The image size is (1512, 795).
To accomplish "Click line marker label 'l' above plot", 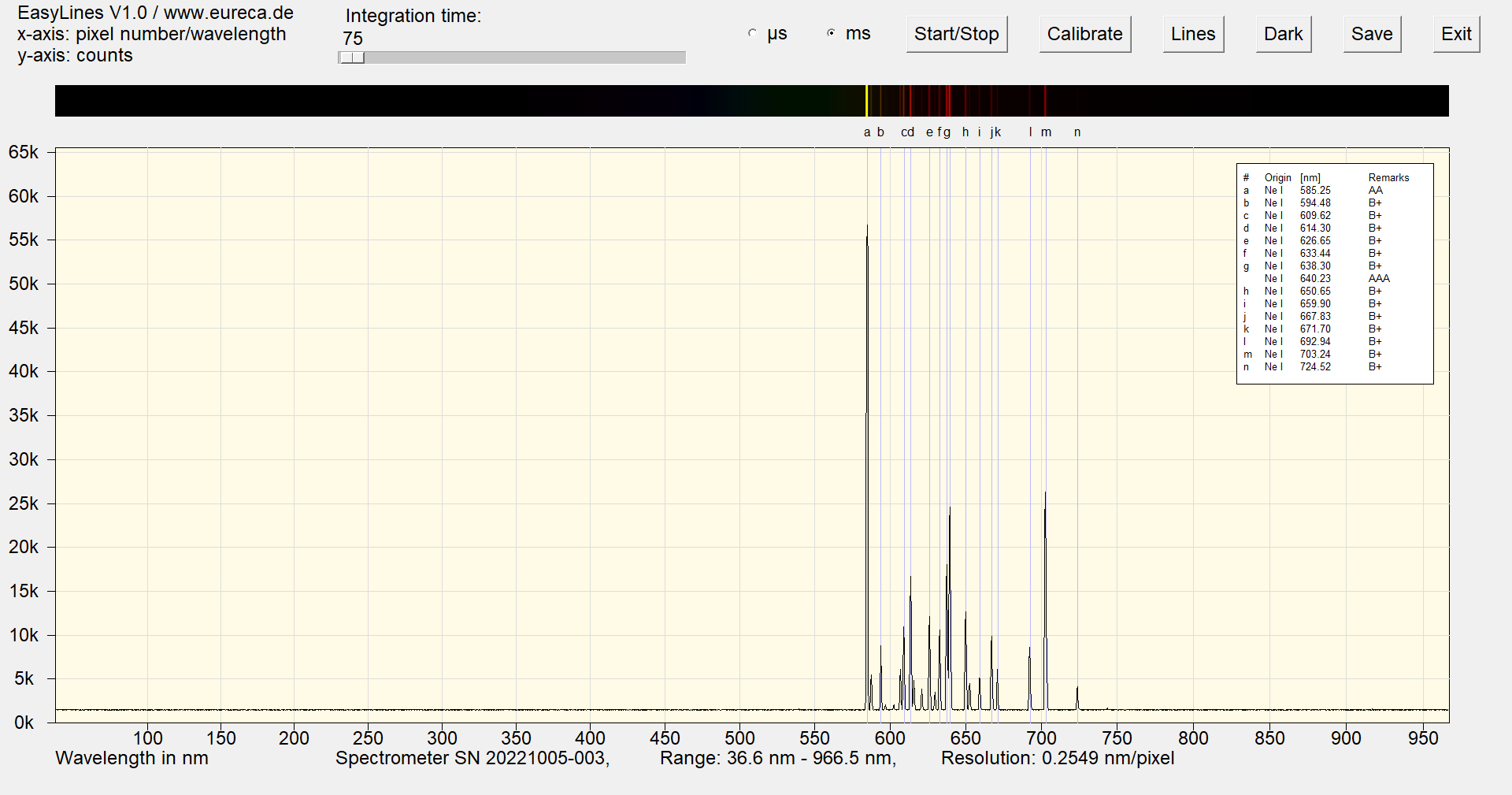I will 1030,132.
